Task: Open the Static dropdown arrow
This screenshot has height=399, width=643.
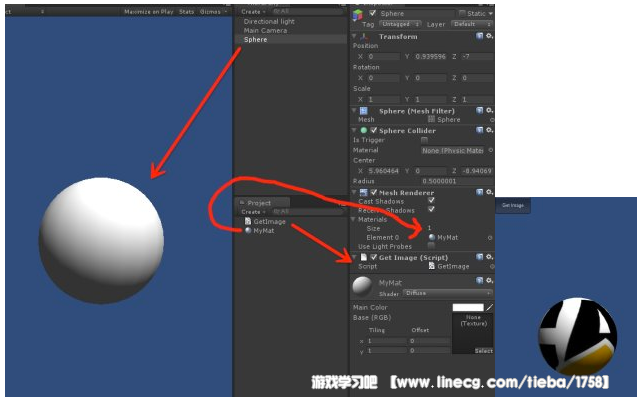Action: click(490, 14)
